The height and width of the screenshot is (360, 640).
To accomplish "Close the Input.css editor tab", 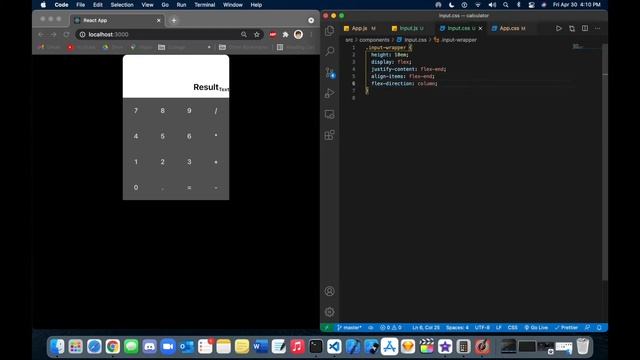I will point(480,28).
